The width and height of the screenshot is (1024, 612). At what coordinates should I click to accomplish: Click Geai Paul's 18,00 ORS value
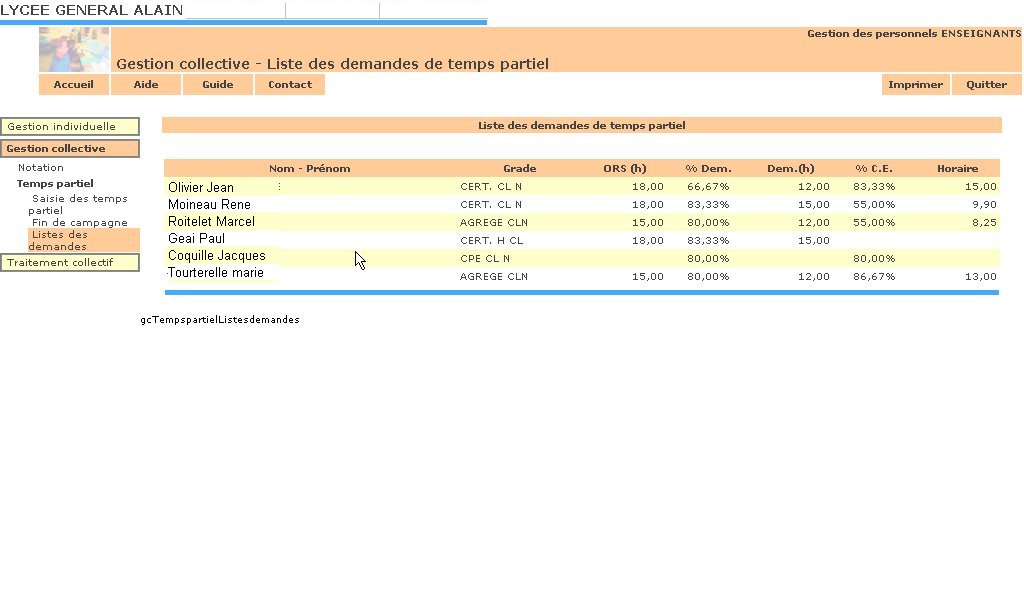point(647,240)
